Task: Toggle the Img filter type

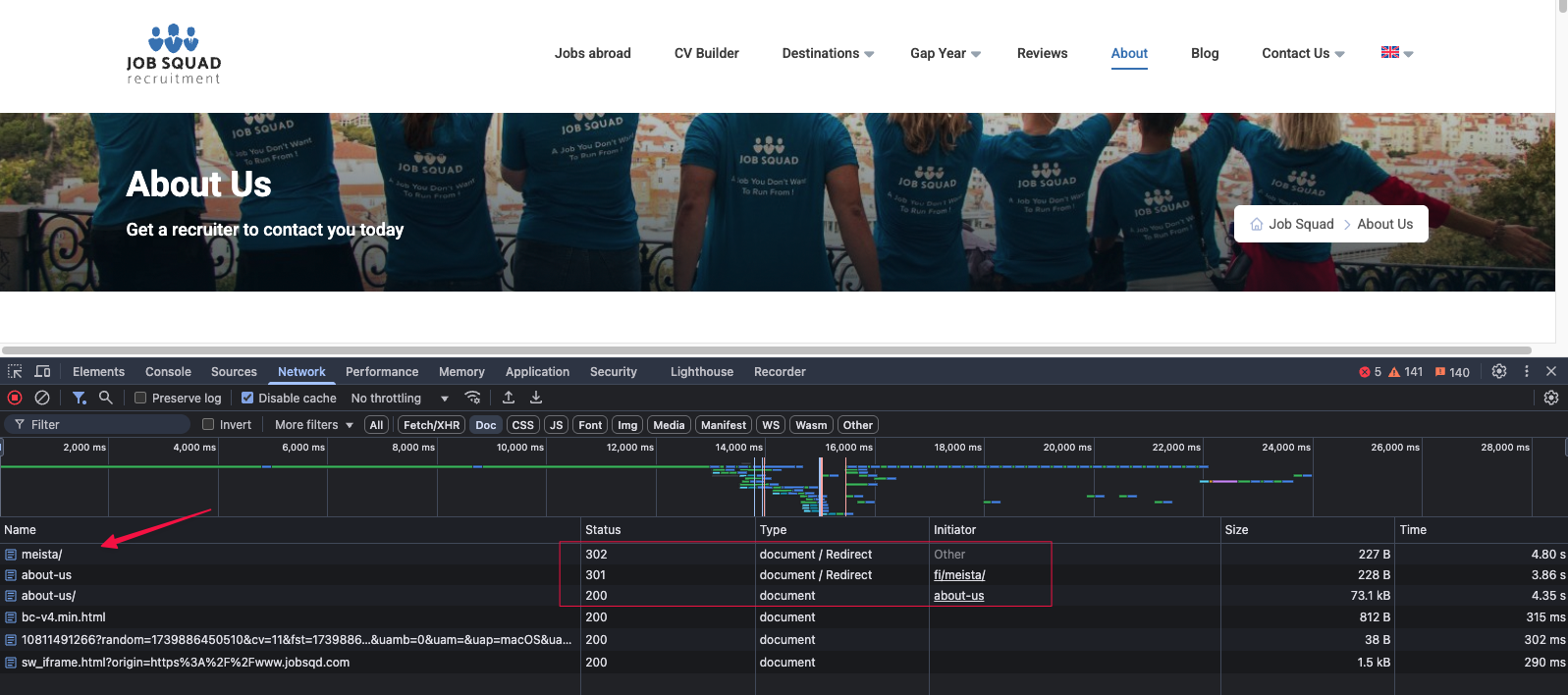Action: pos(627,425)
